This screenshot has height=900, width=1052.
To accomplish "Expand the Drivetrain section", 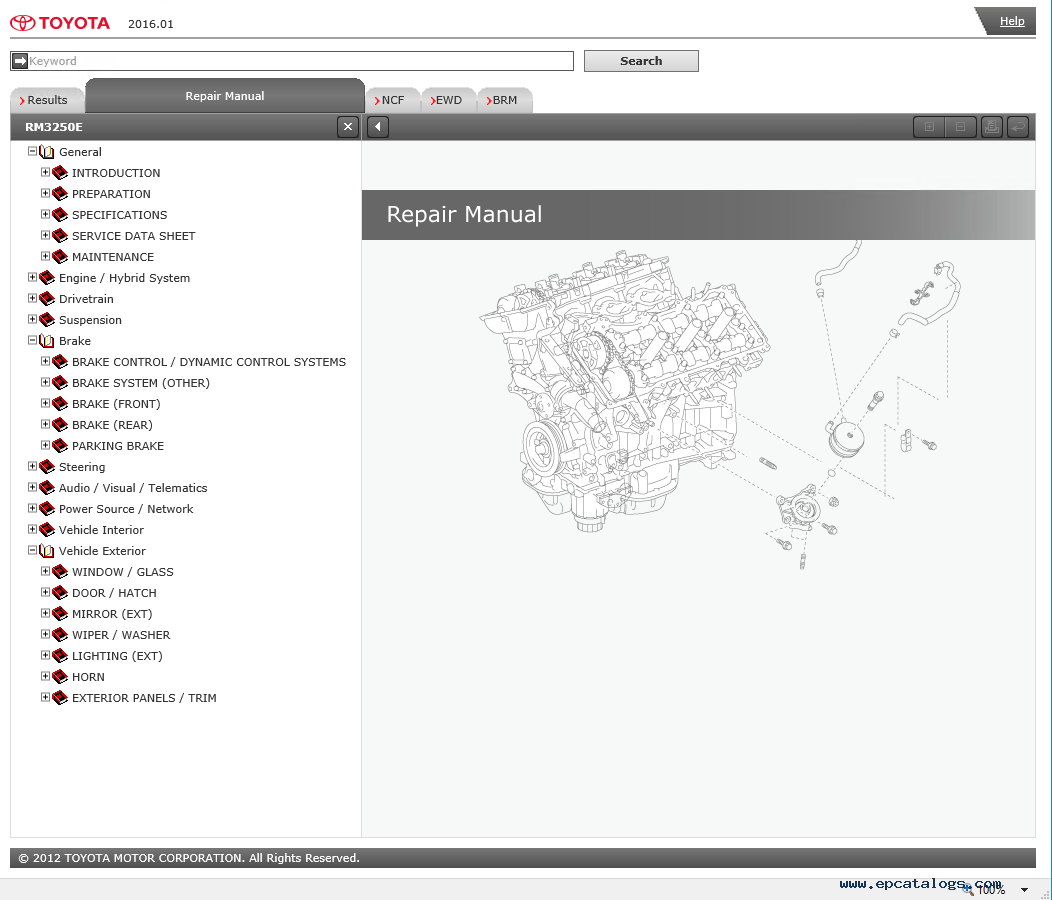I will [x=32, y=298].
